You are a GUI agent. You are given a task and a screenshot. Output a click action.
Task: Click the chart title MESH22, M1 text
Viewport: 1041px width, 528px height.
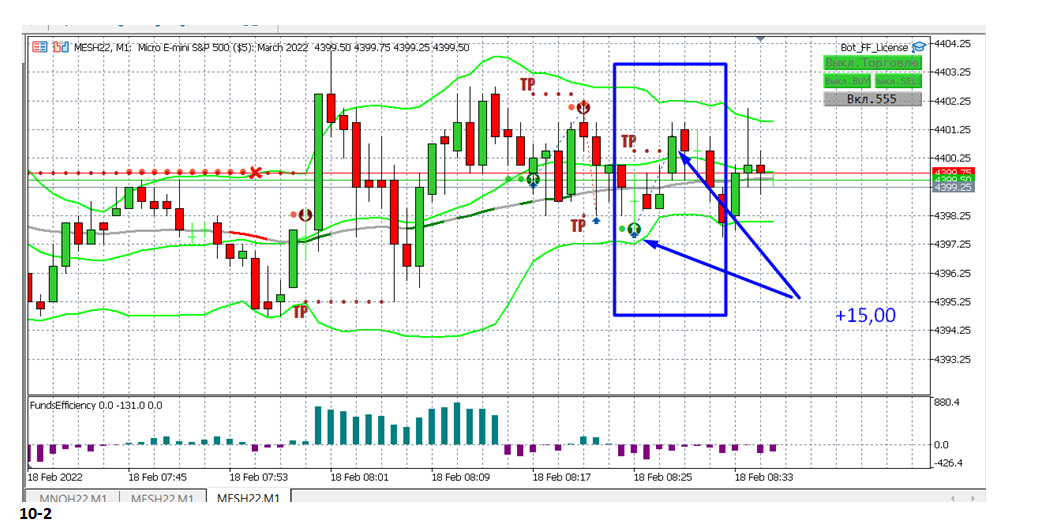pos(101,48)
